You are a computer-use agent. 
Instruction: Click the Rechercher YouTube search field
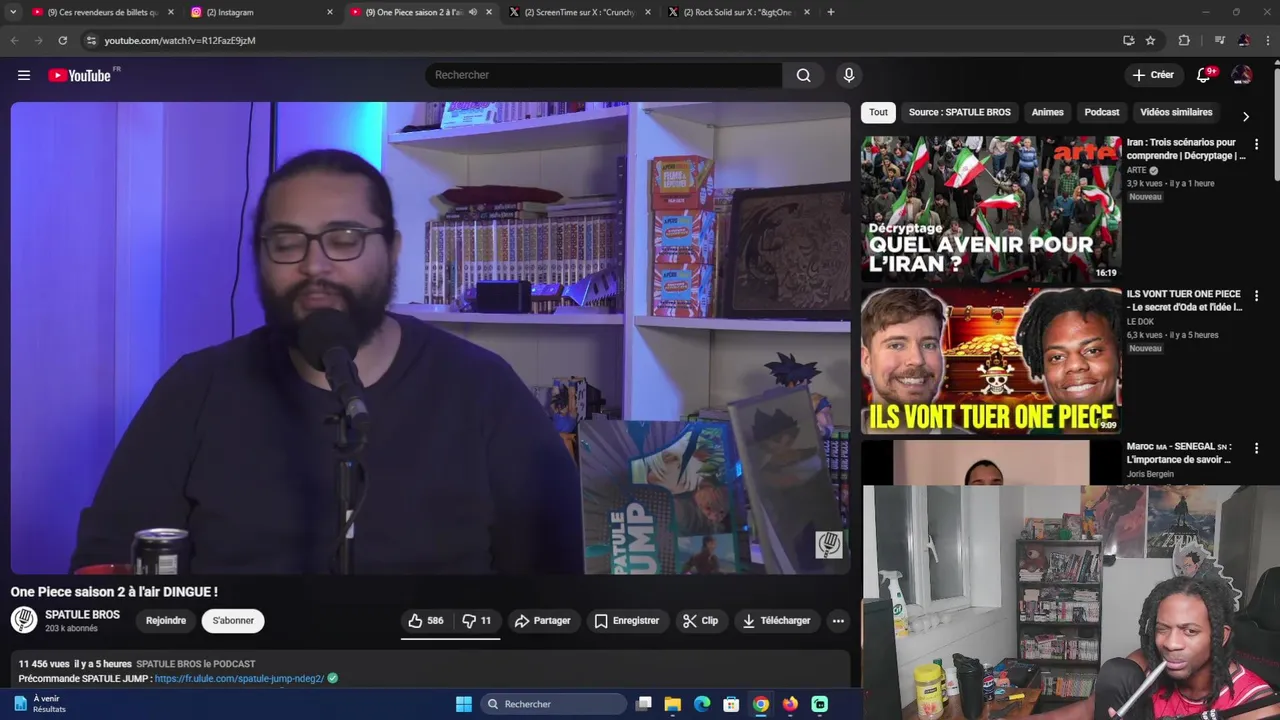[604, 75]
